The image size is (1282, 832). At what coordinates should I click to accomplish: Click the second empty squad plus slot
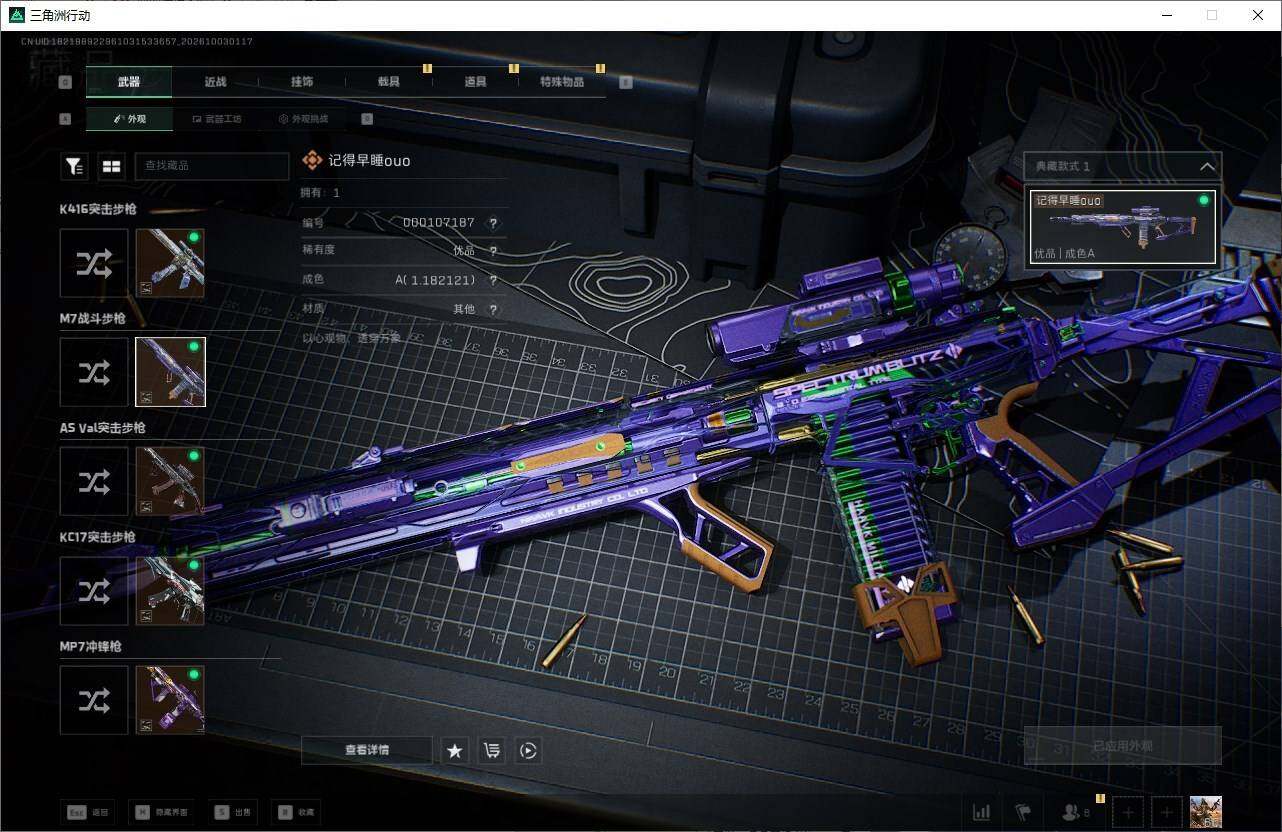click(x=1166, y=812)
